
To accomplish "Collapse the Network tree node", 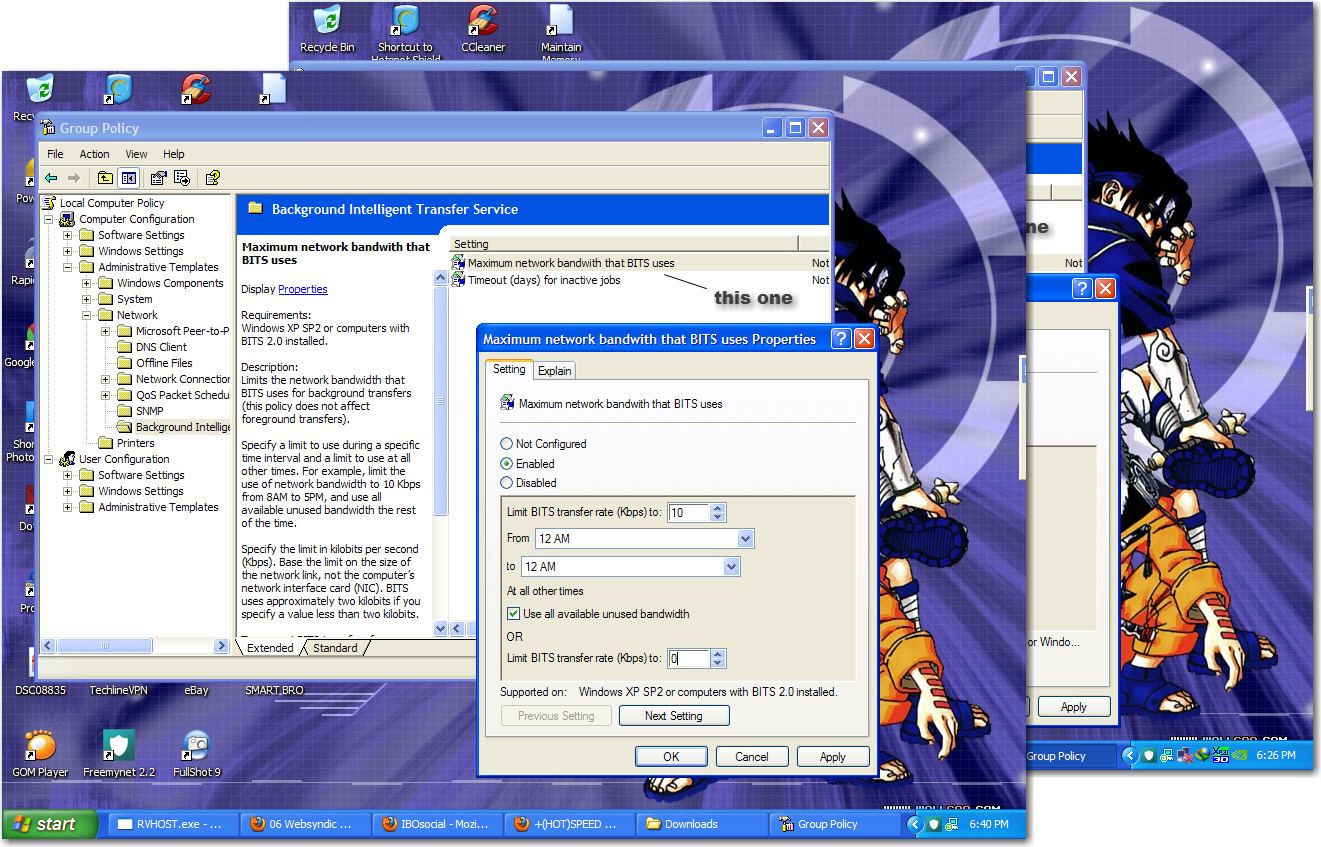I will point(87,315).
